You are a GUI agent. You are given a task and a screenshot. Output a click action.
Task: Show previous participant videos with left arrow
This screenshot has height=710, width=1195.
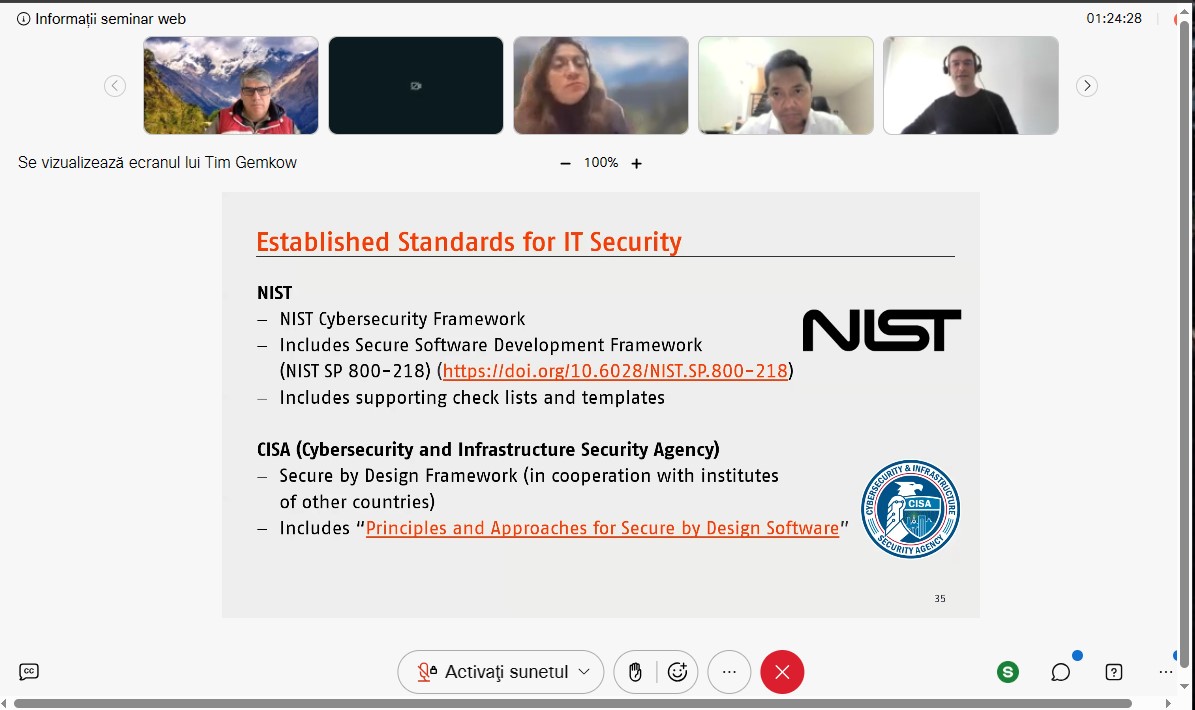pos(115,86)
